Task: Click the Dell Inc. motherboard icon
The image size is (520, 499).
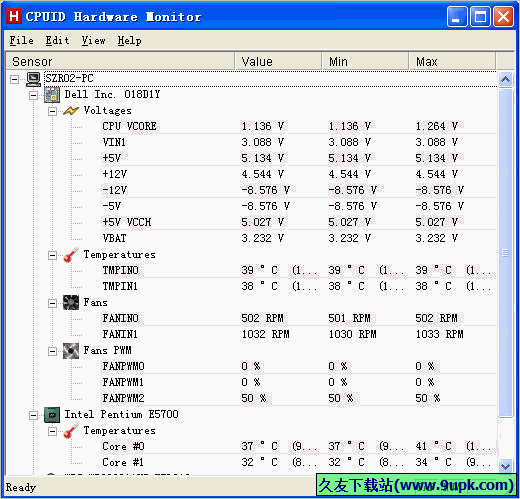Action: [52, 95]
